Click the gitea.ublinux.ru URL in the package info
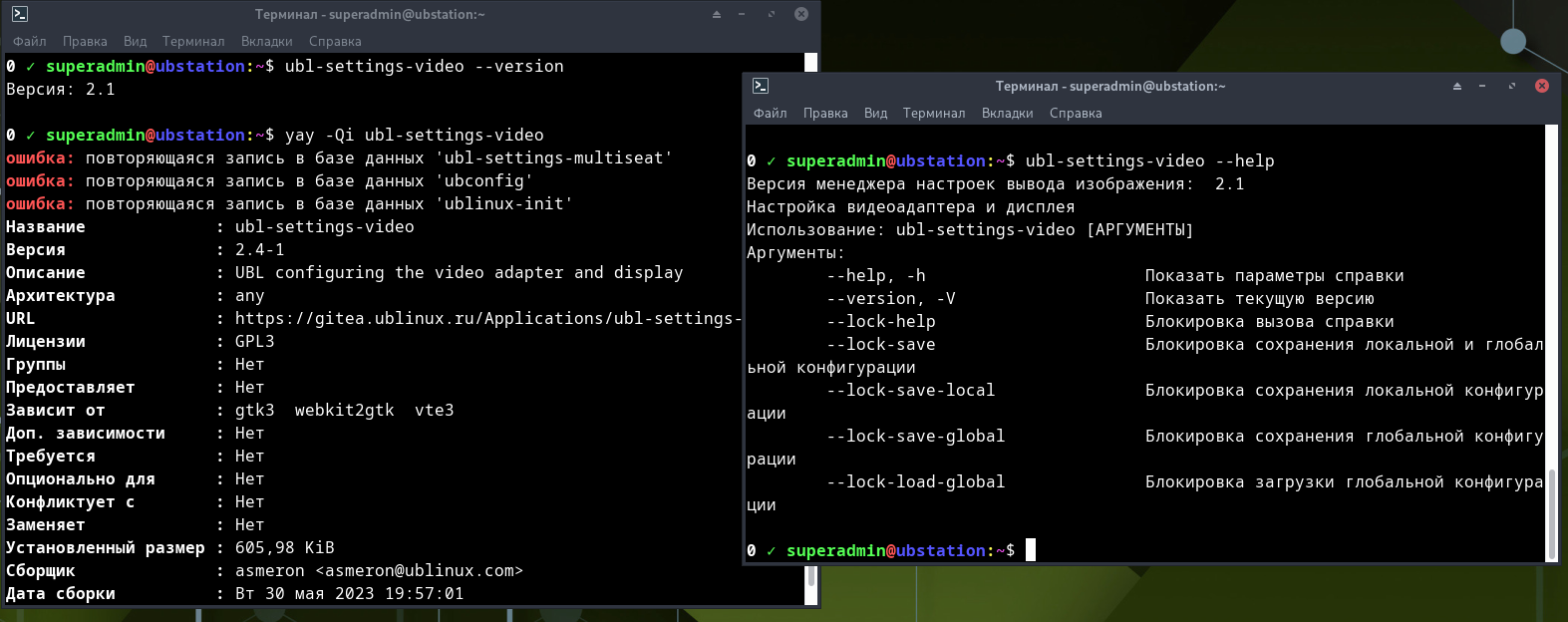The height and width of the screenshot is (622, 1568). coord(487,318)
